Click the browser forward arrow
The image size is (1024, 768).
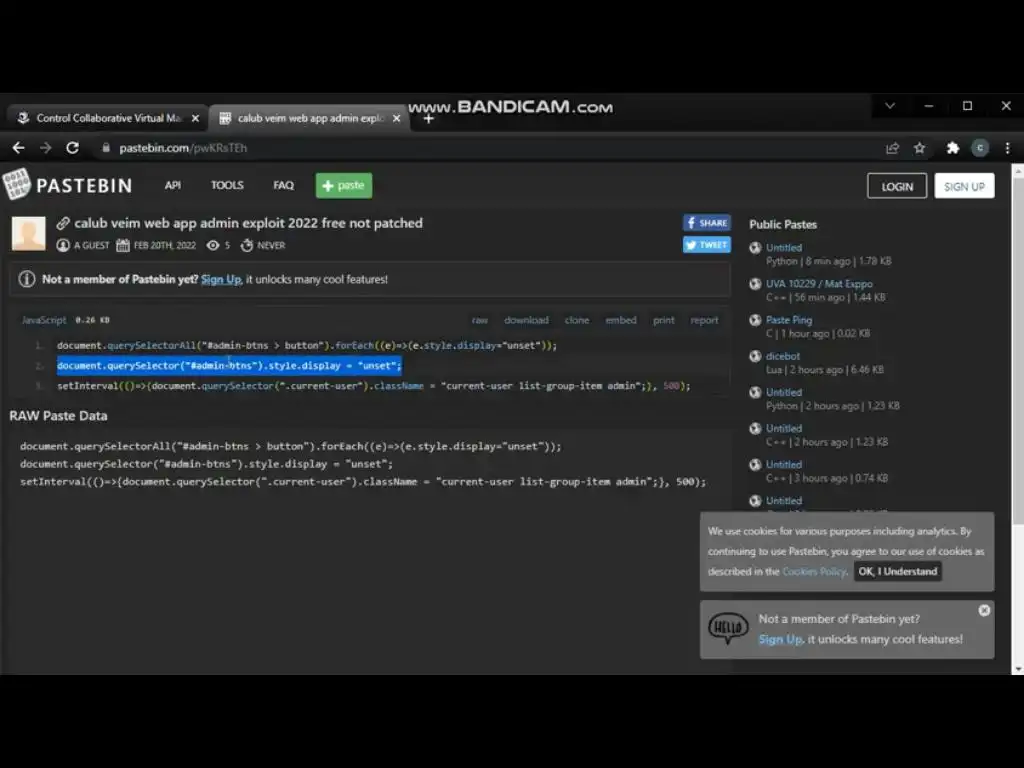[x=45, y=148]
